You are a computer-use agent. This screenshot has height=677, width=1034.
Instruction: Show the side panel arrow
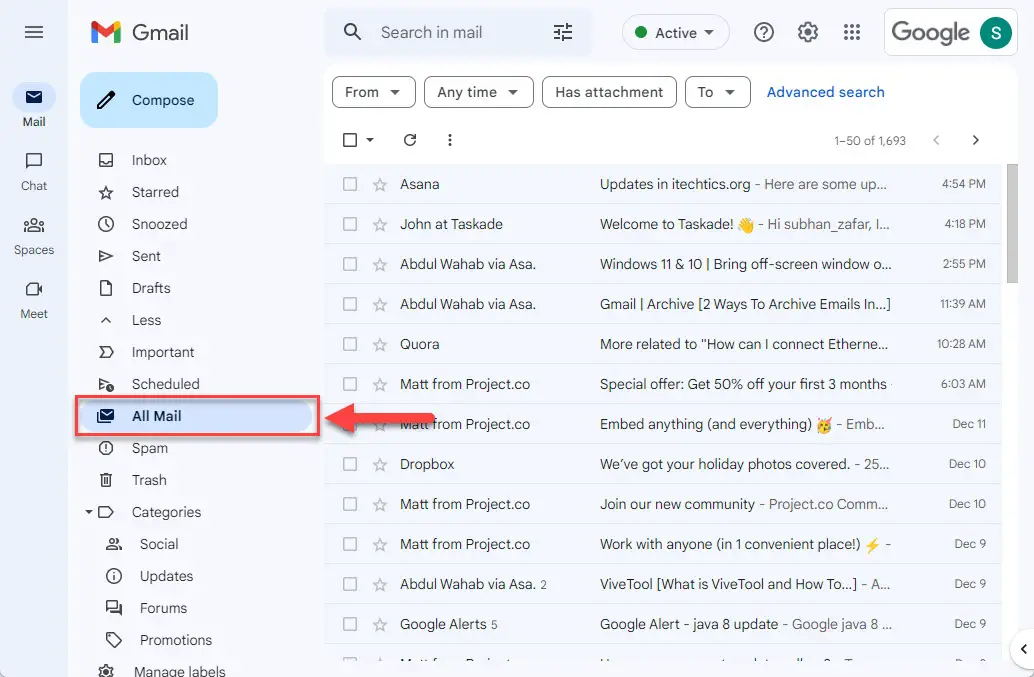coord(1023,649)
